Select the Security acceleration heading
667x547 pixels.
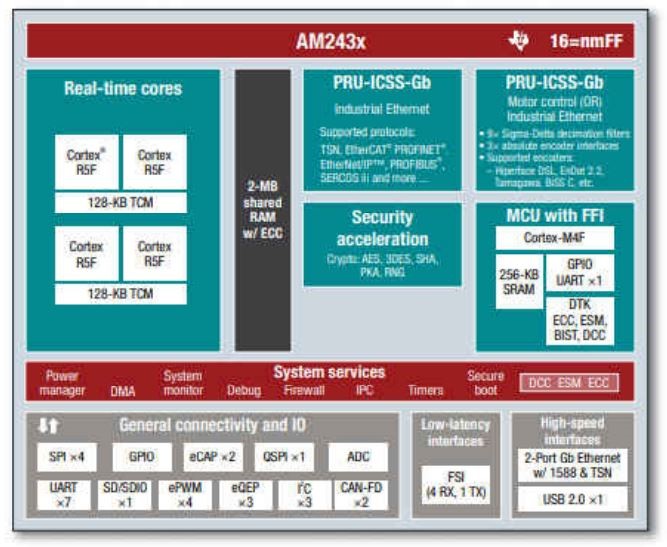tap(382, 228)
